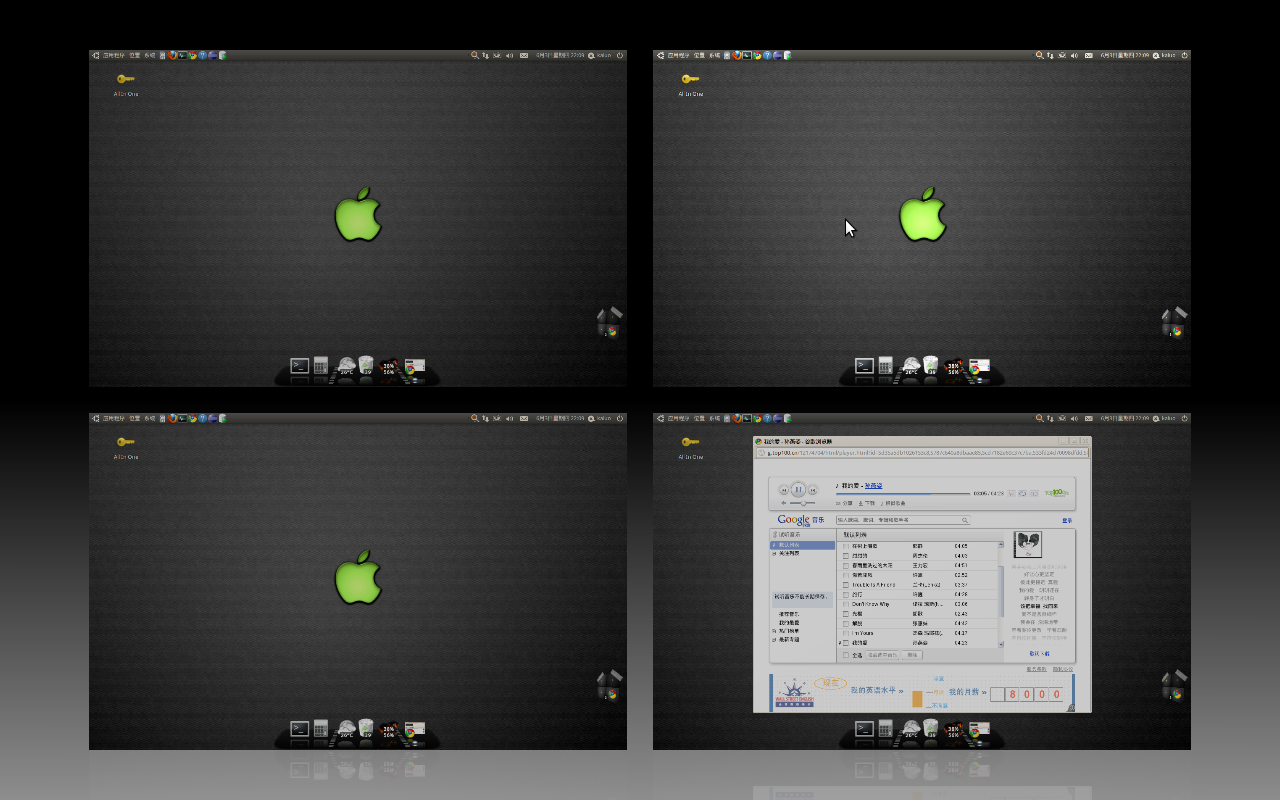Open volume indicator in the top-right workspace panel
The image size is (1280, 800).
1074,55
